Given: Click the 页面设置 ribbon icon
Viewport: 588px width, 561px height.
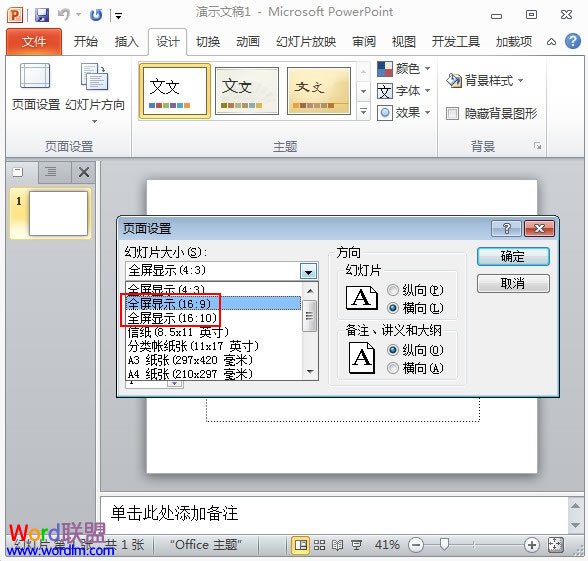Looking at the screenshot, I should coord(35,87).
